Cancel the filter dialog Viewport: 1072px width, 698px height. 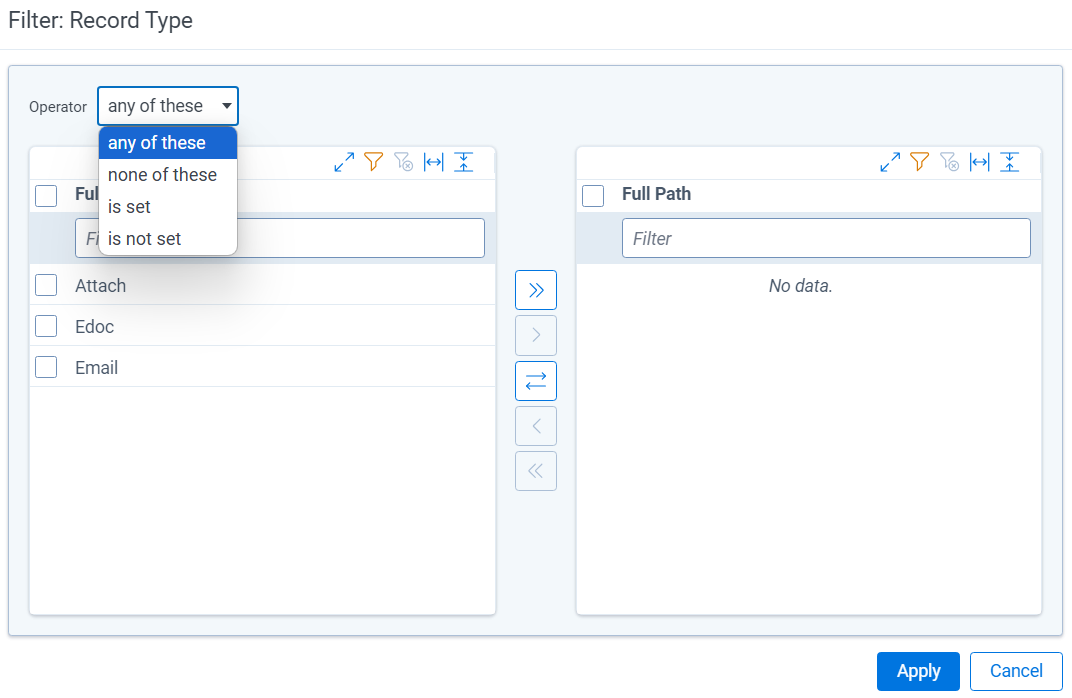[x=1016, y=671]
